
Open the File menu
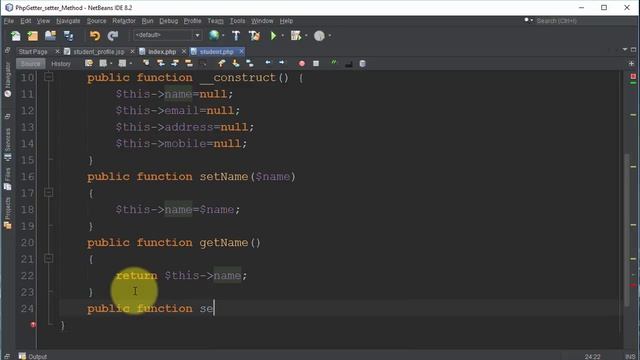9,21
